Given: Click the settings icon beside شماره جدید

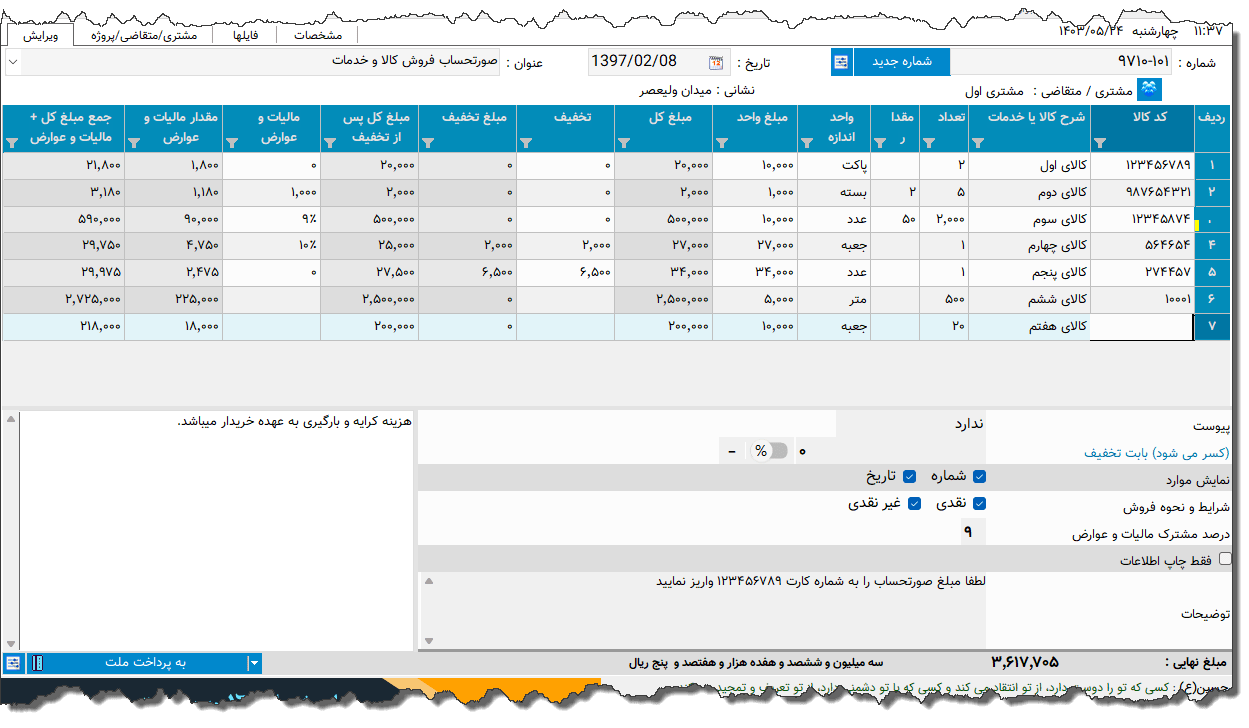Looking at the screenshot, I should point(841,62).
